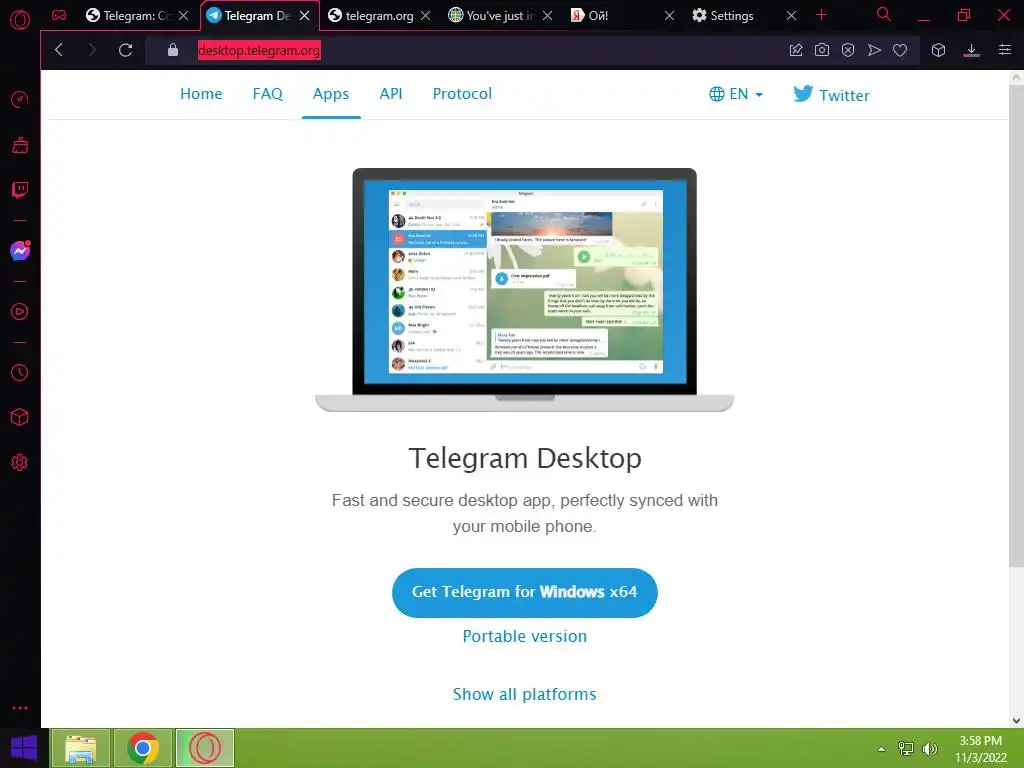This screenshot has height=768, width=1024.
Task: Open the Windows Start button
Action: pyautogui.click(x=24, y=748)
